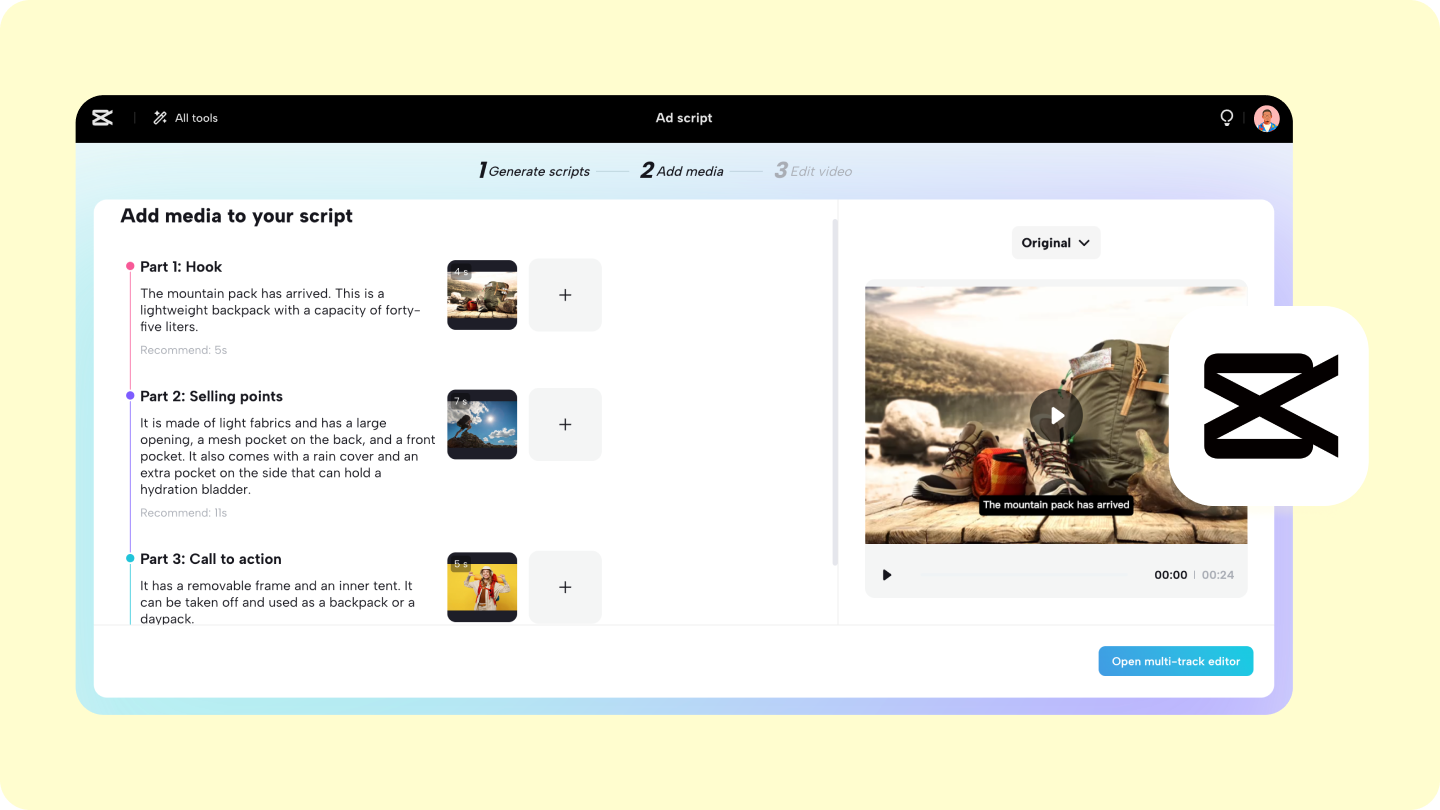Add media with the plus beside Part 1: Hook

coord(565,294)
